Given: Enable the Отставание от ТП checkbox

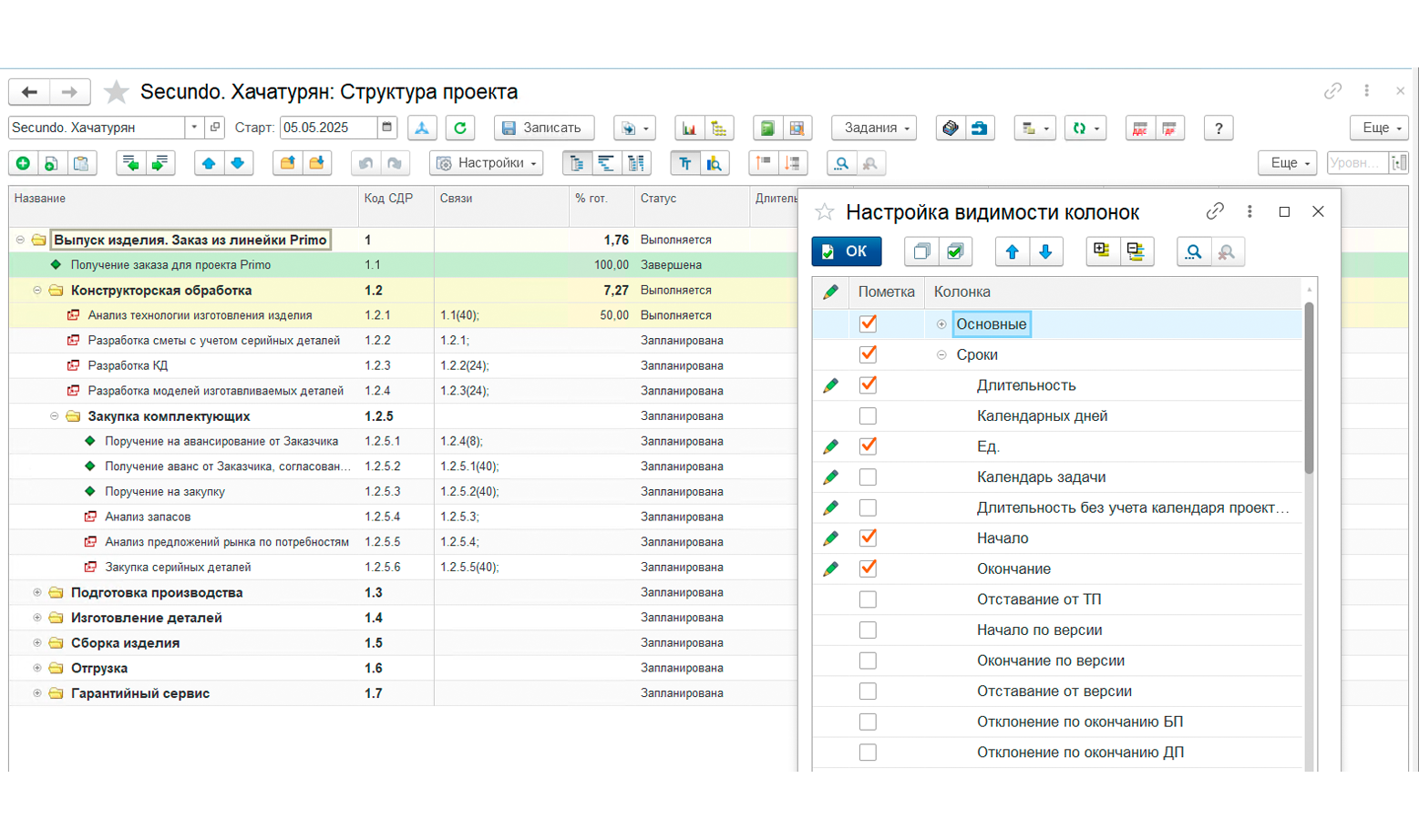Looking at the screenshot, I should (868, 599).
